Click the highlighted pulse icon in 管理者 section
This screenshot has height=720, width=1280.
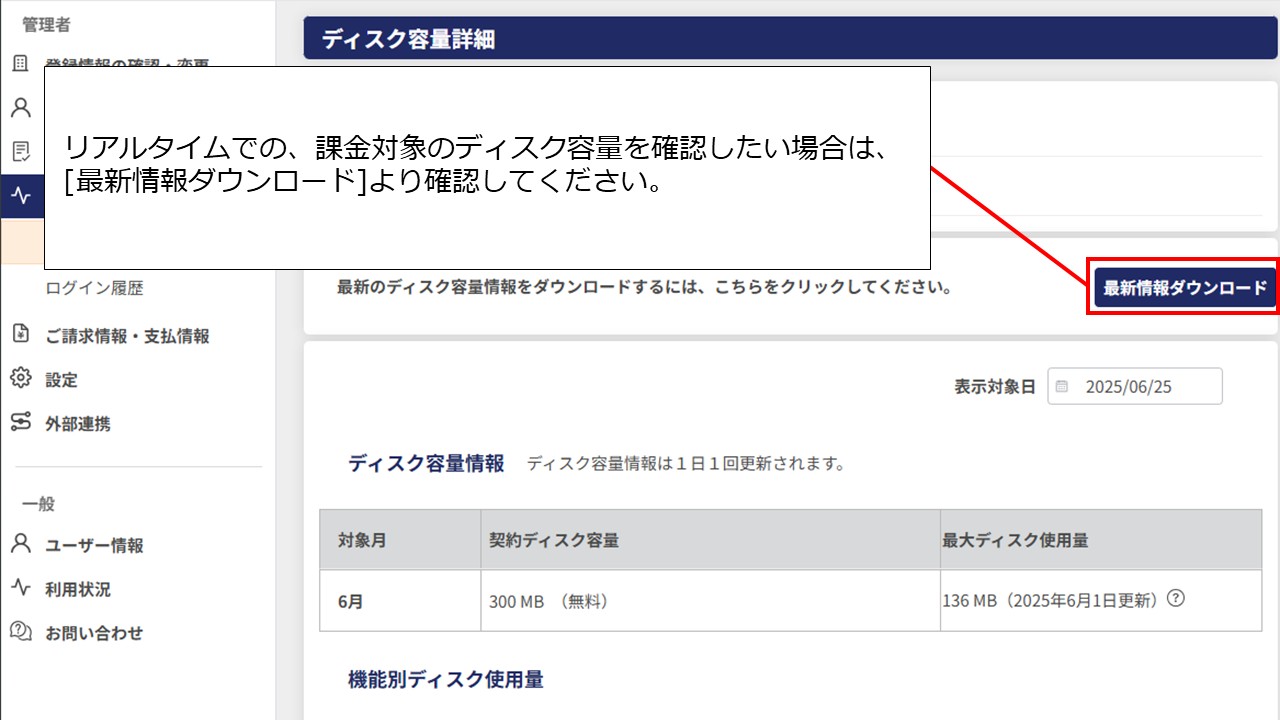click(x=20, y=195)
